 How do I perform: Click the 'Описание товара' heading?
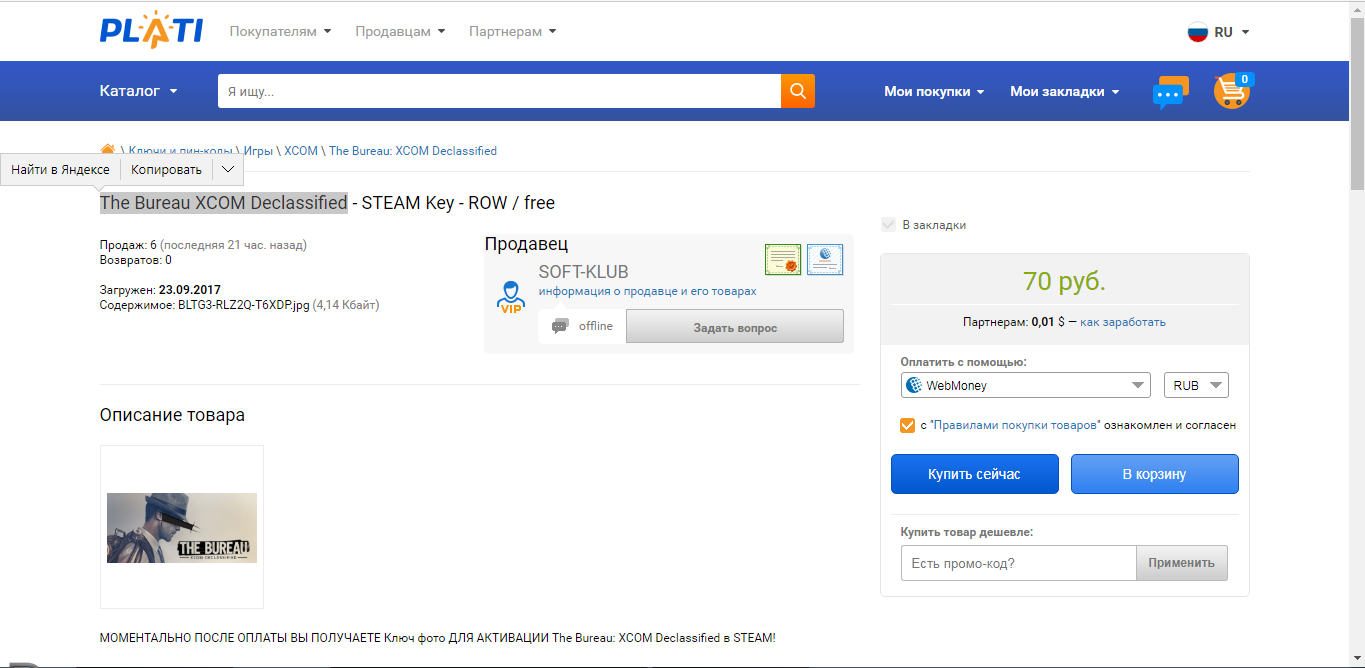(x=172, y=415)
